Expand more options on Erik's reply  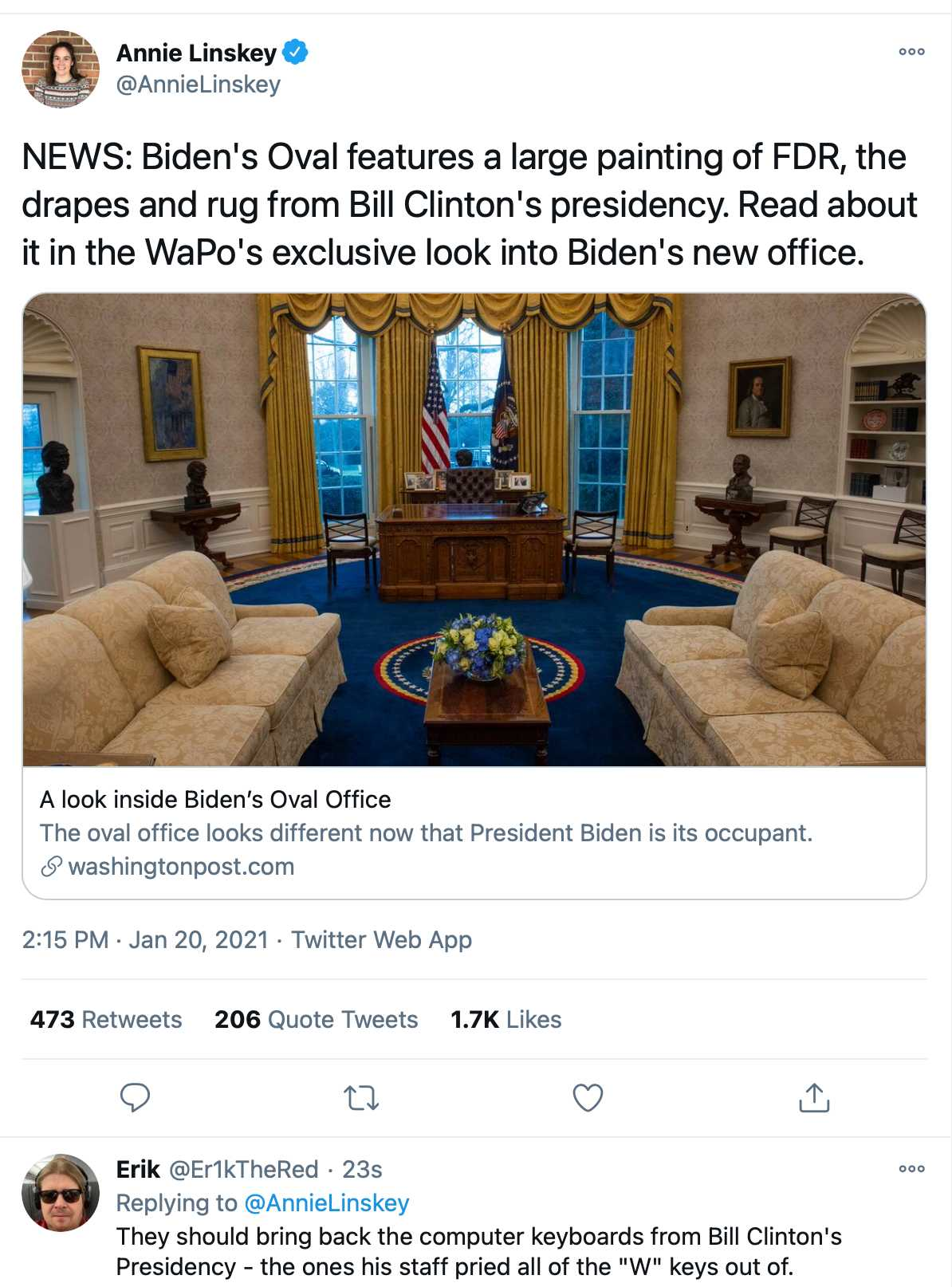click(911, 1169)
